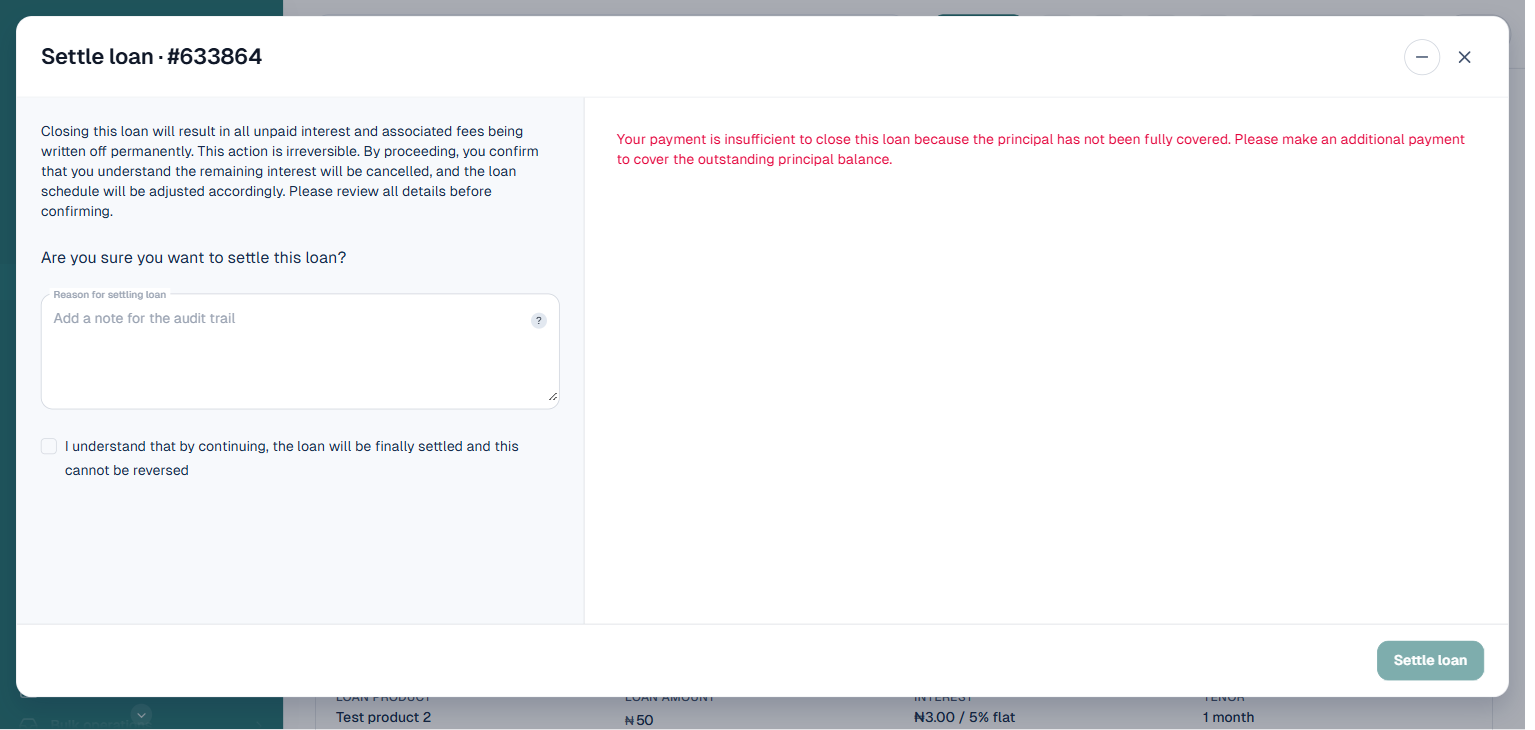Click the 'Reason for settling loan' text area
Viewport: 1535px width, 730px height.
click(300, 351)
